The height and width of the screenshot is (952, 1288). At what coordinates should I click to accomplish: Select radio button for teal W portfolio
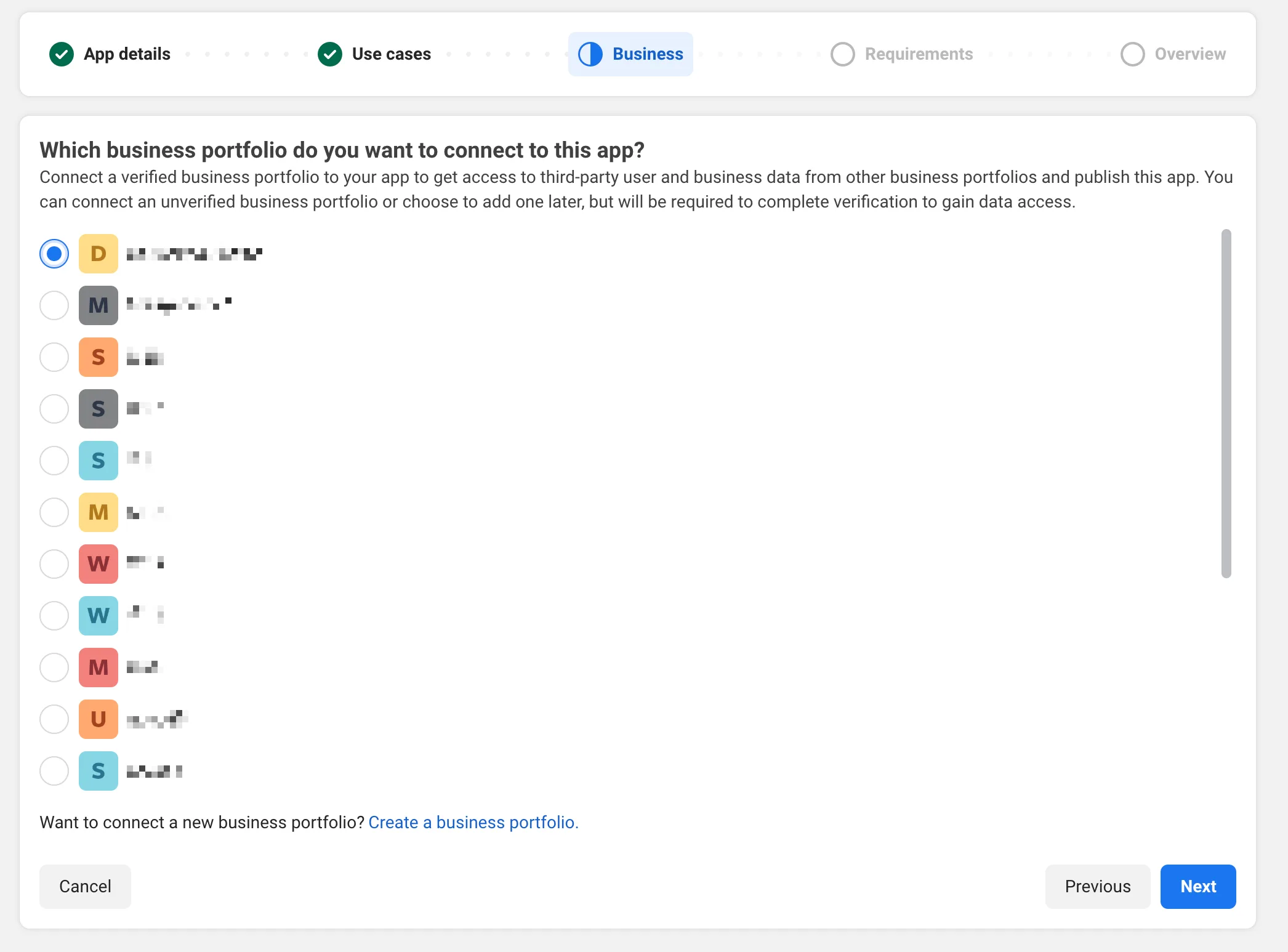point(54,616)
